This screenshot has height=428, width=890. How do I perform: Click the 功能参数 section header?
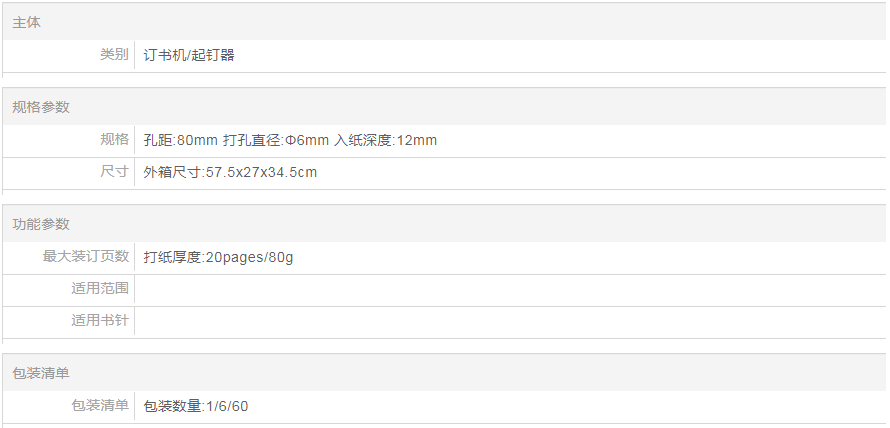point(41,224)
